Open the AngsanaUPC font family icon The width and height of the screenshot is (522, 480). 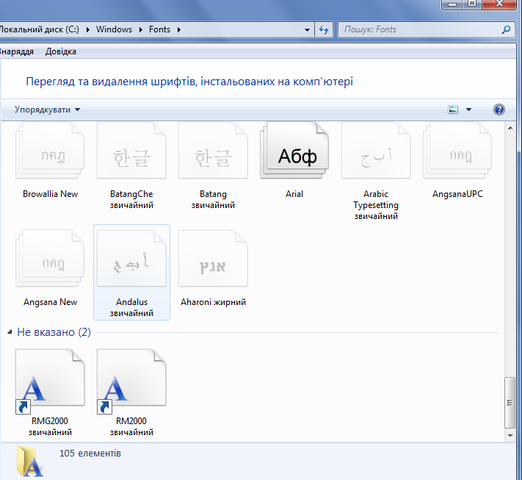457,151
